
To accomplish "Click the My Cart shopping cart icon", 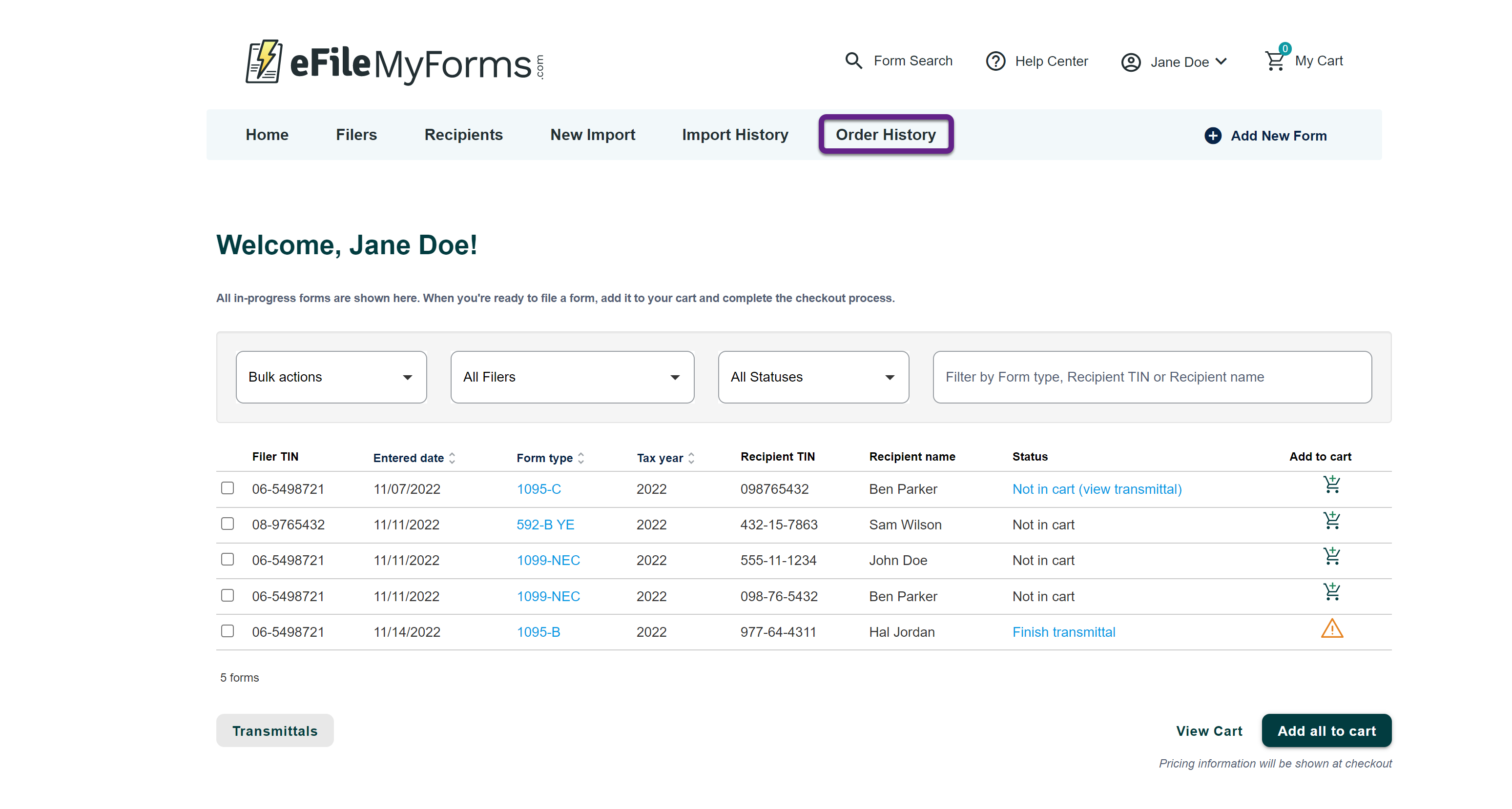I will (1274, 61).
